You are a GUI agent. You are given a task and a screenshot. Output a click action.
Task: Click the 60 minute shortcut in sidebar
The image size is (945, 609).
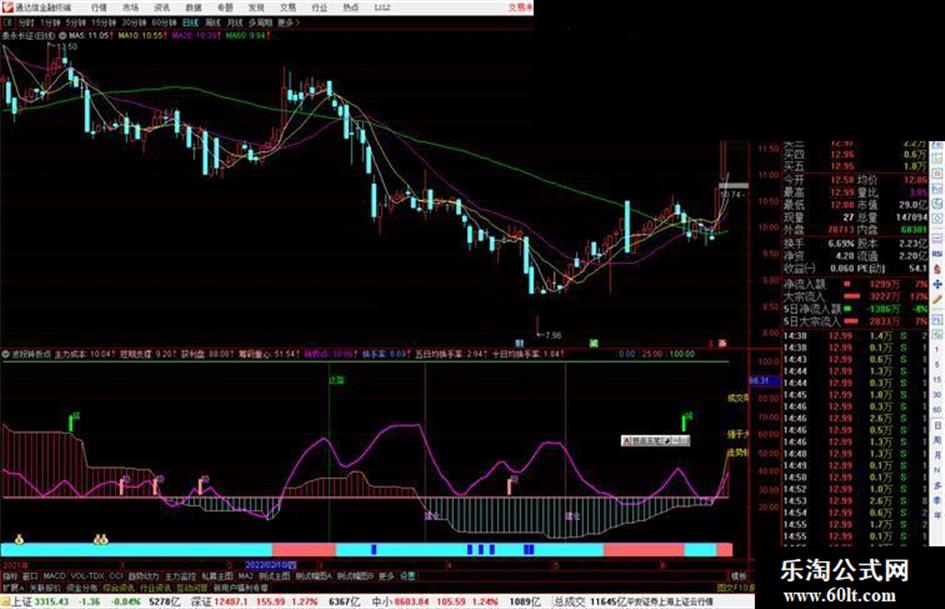coord(937,410)
